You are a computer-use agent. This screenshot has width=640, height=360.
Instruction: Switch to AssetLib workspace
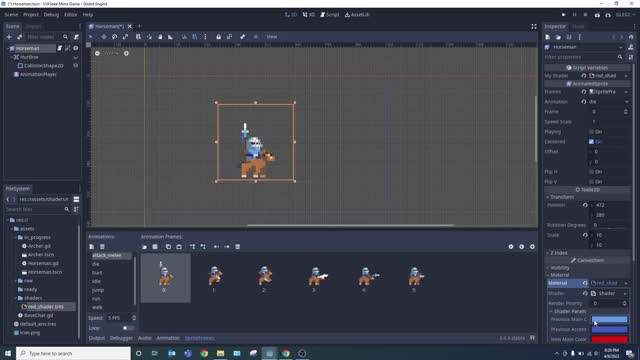tap(358, 15)
